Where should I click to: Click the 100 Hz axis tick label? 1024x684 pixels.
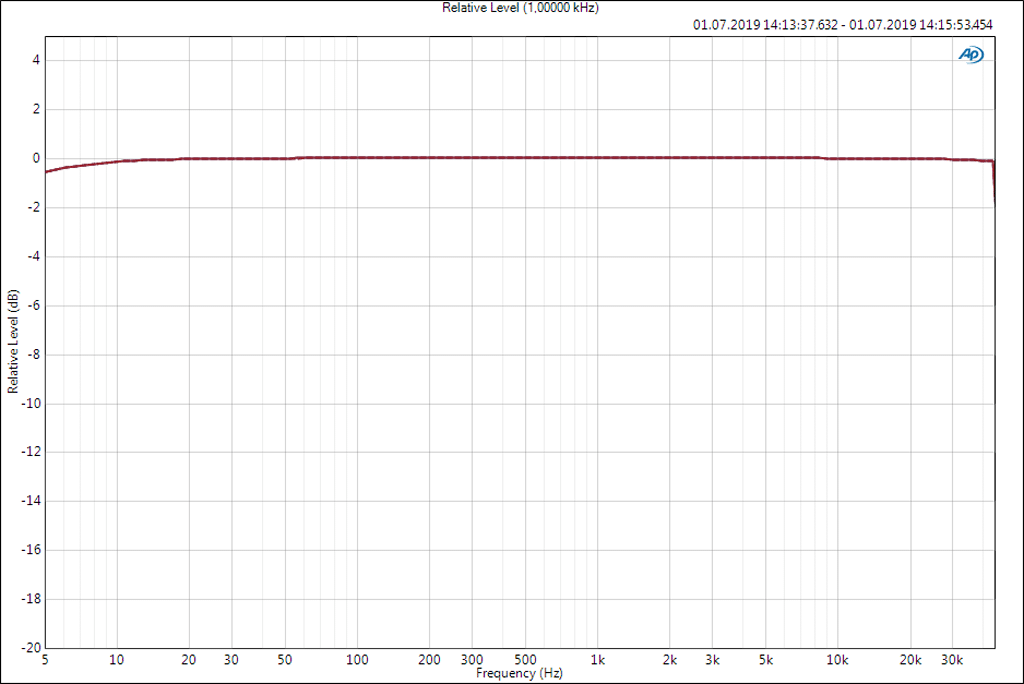[358, 660]
